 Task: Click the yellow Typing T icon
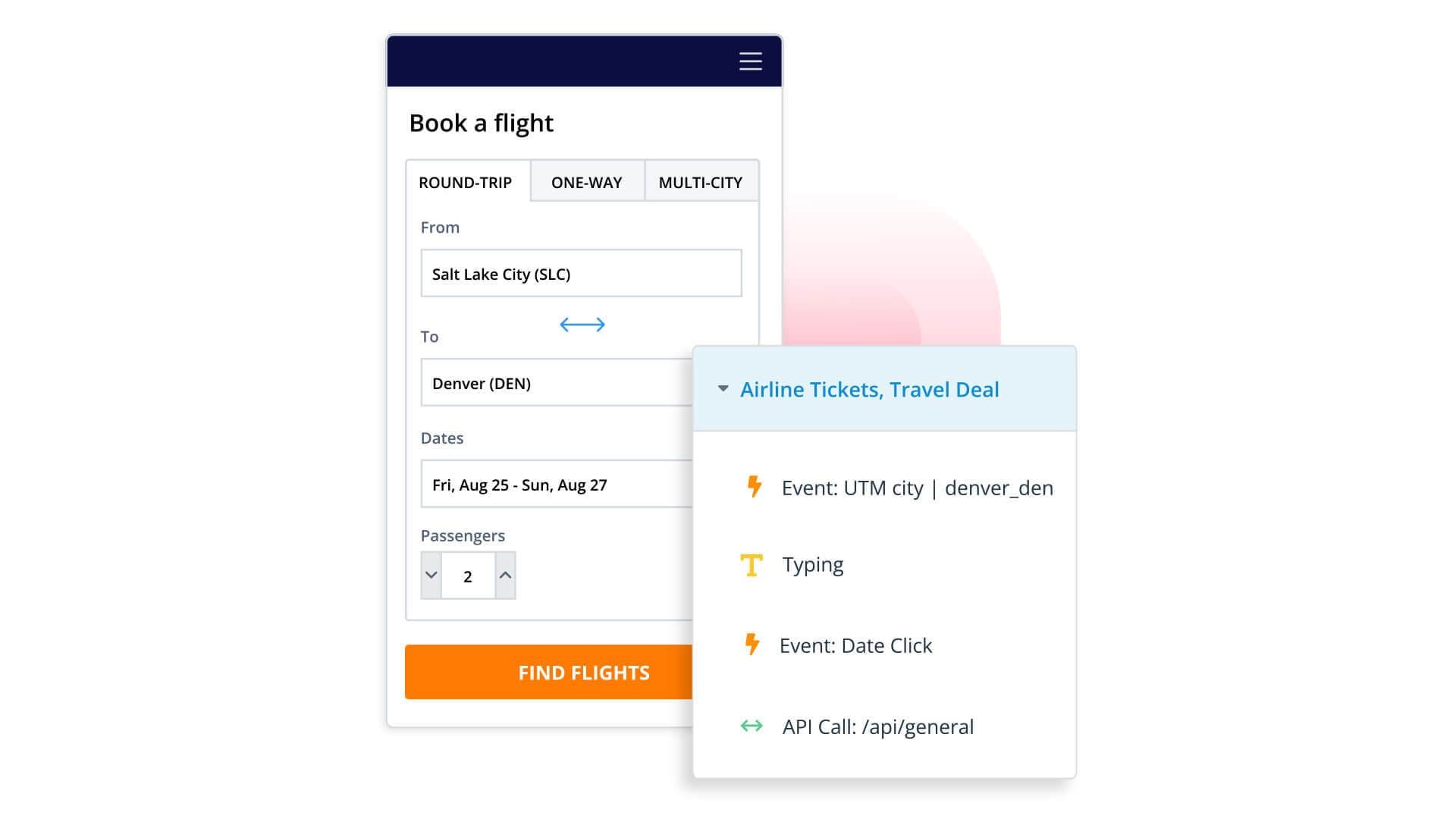(751, 565)
